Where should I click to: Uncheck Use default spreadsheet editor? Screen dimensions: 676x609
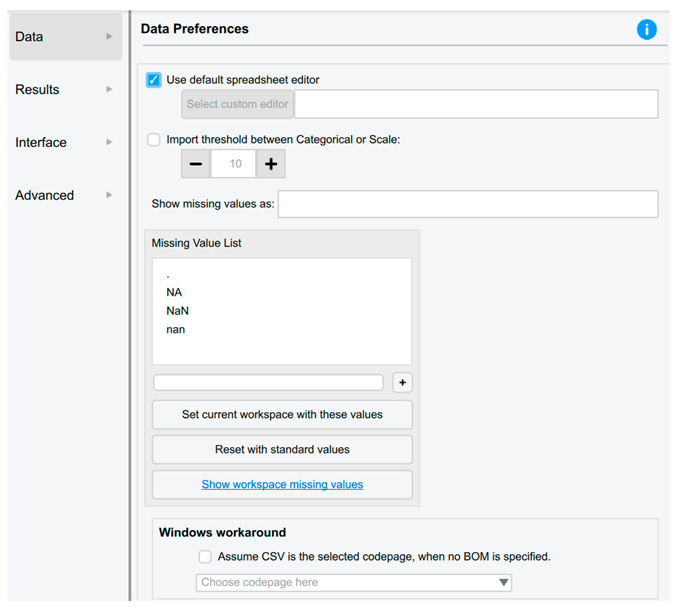(x=154, y=80)
